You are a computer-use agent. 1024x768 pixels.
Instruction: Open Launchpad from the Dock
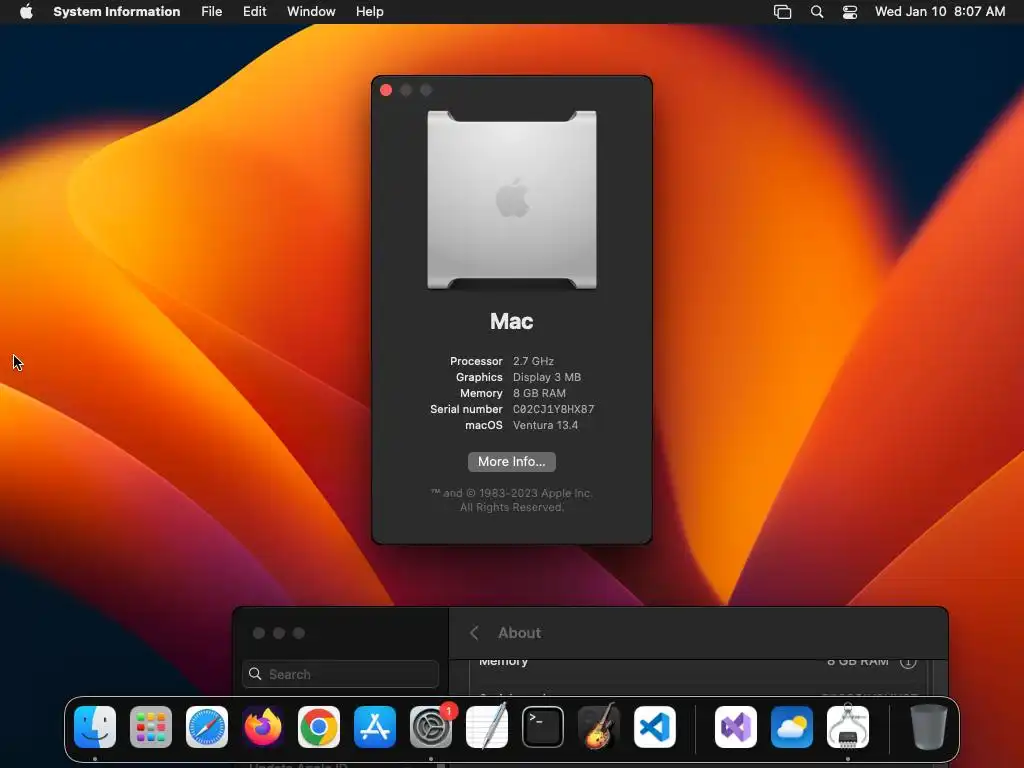coord(151,727)
